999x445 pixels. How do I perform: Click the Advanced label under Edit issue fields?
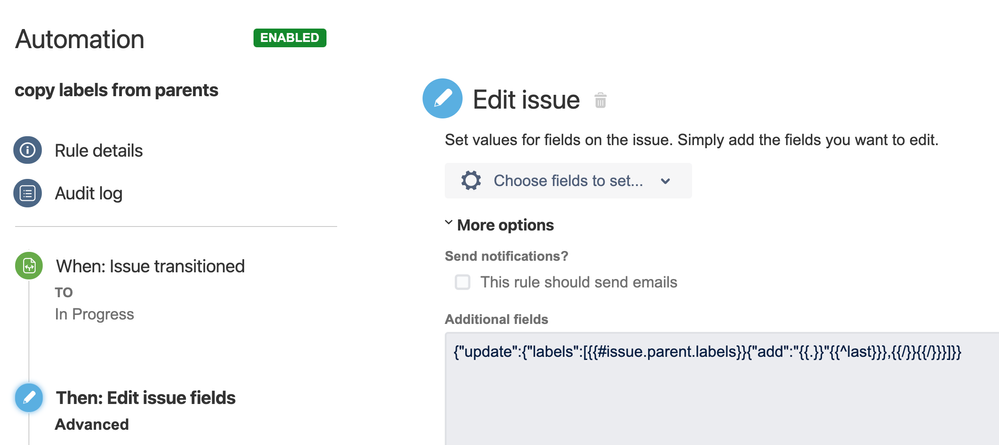(x=92, y=424)
